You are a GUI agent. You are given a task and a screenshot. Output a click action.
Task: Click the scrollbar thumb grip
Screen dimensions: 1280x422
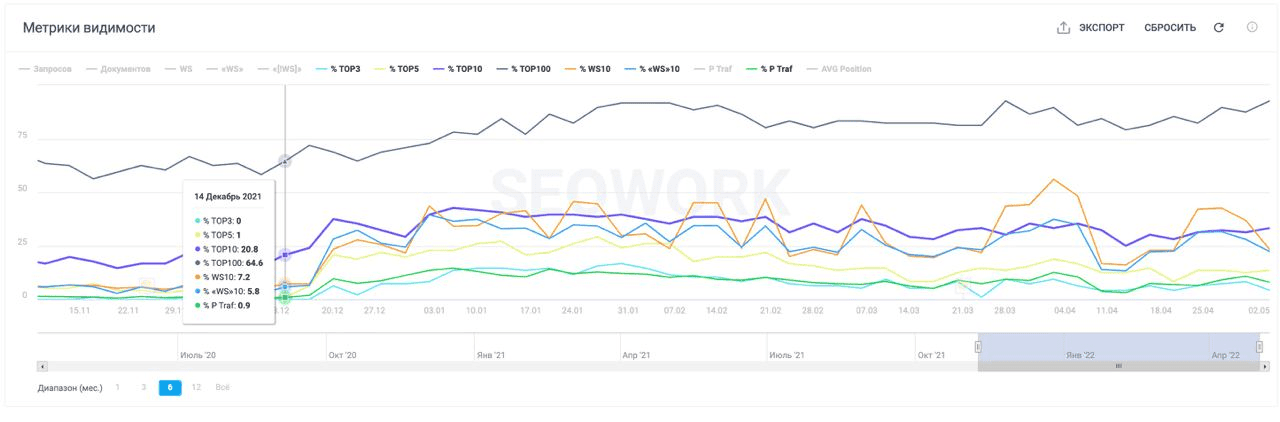[x=1118, y=366]
